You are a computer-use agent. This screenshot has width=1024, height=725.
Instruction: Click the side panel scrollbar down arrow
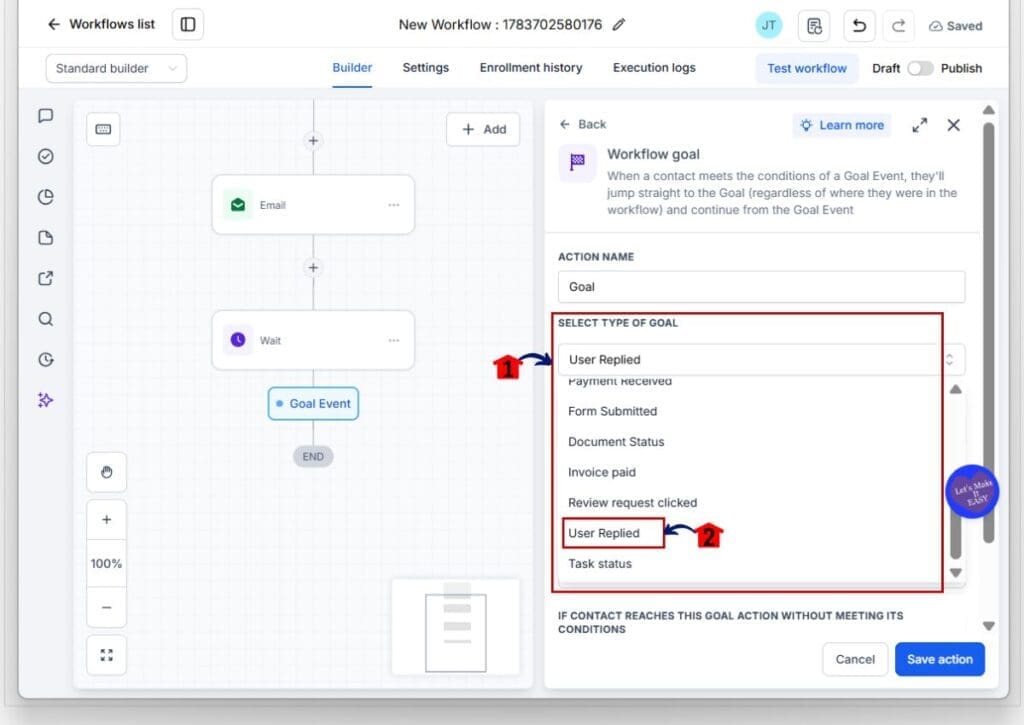pos(989,626)
